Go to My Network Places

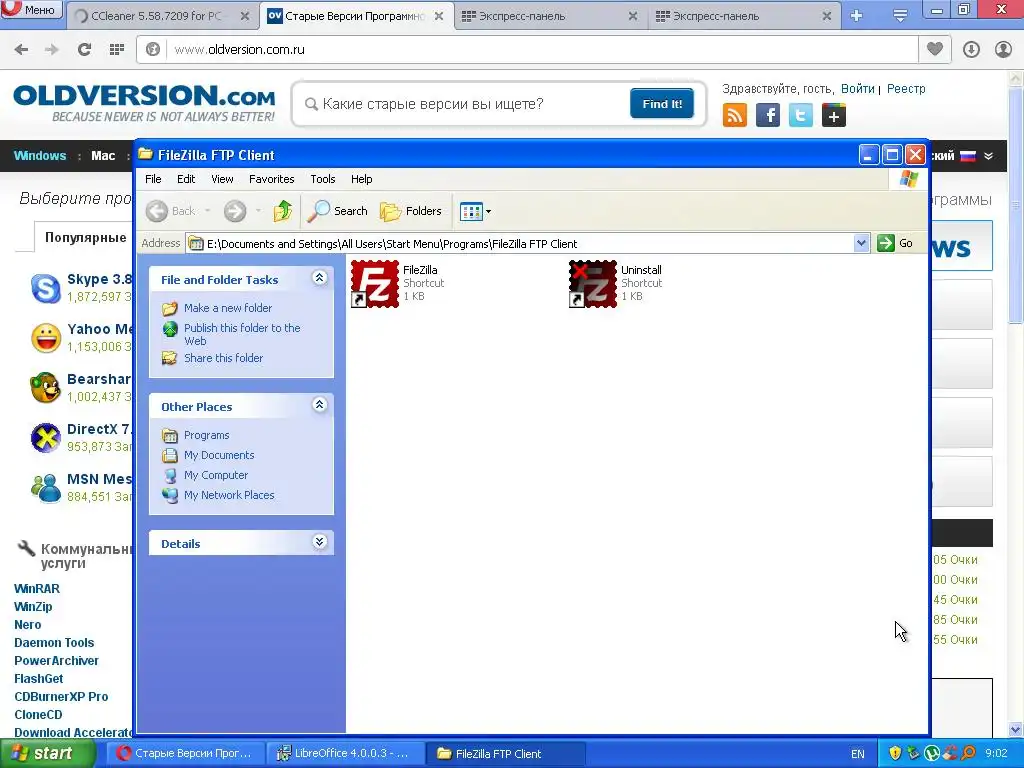click(229, 495)
